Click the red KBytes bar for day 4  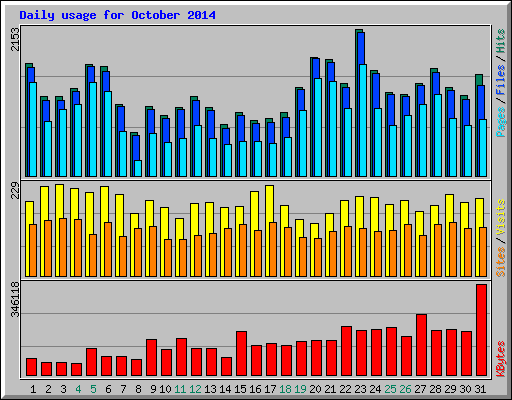76,369
